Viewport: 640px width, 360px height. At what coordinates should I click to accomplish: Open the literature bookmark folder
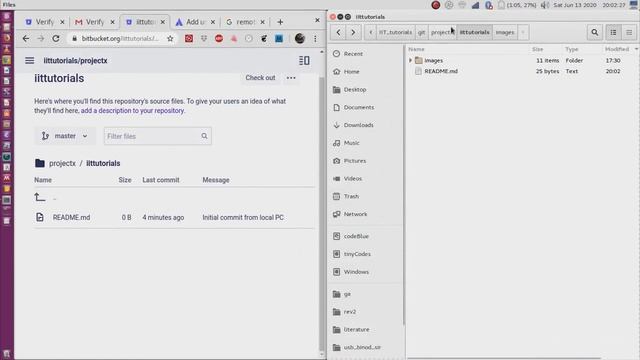[x=356, y=329]
